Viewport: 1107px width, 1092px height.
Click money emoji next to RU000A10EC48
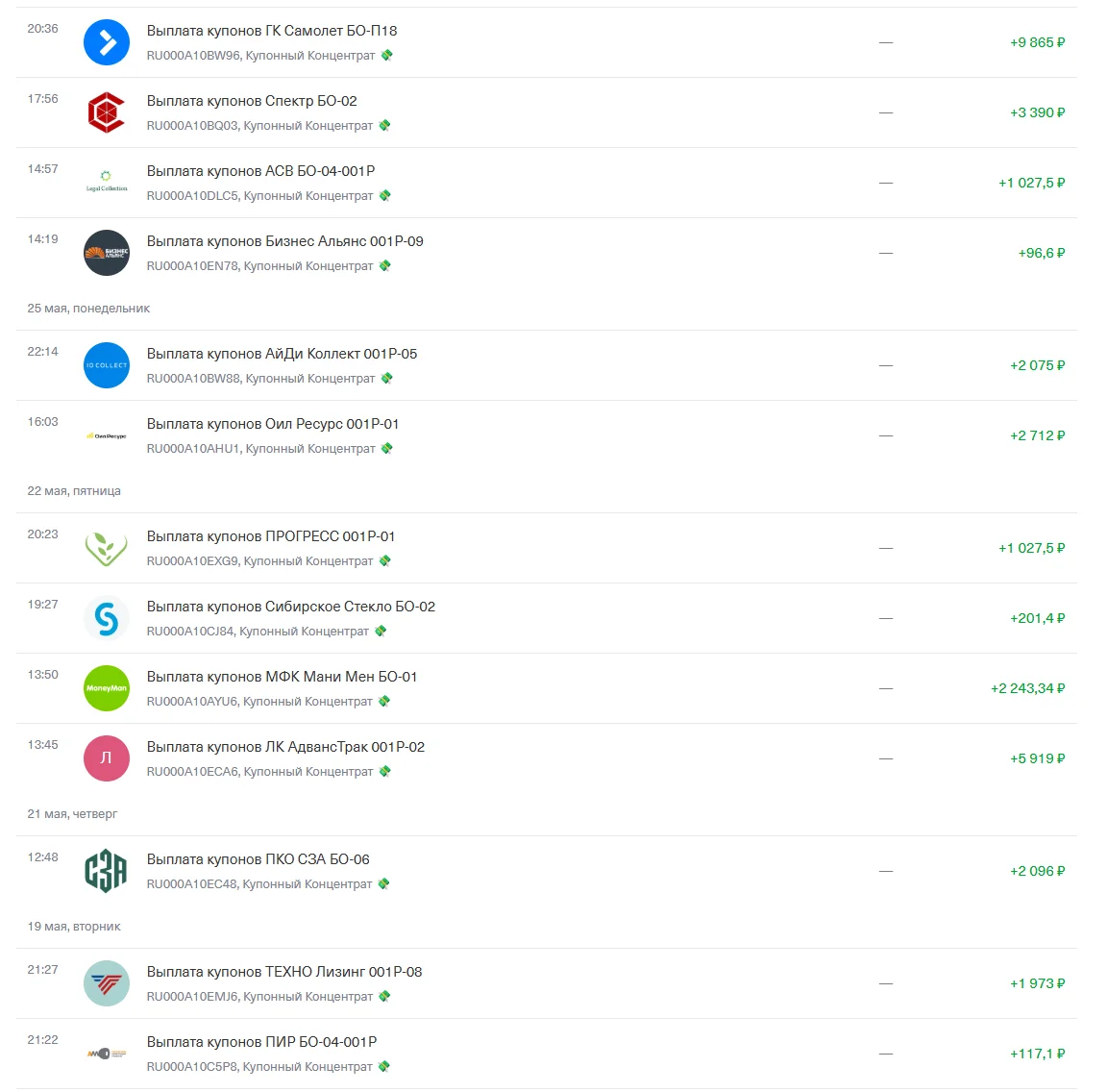click(384, 883)
